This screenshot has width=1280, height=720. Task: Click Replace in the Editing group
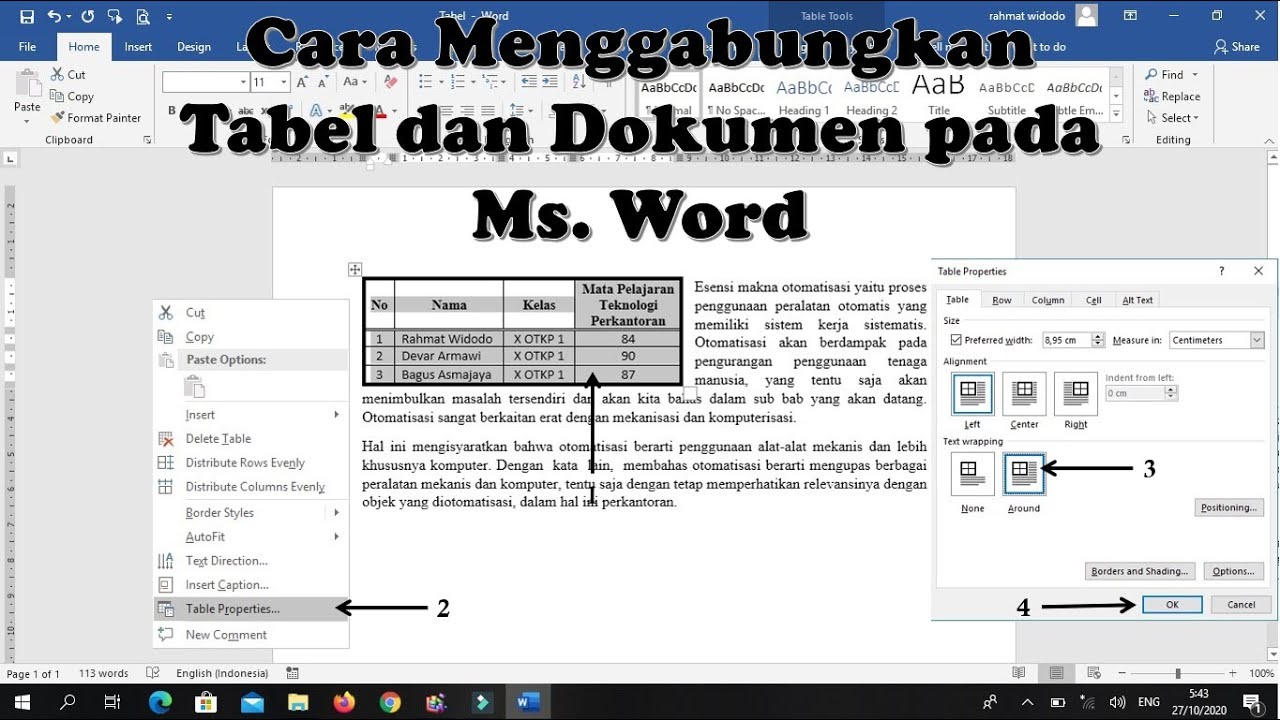pos(1171,96)
